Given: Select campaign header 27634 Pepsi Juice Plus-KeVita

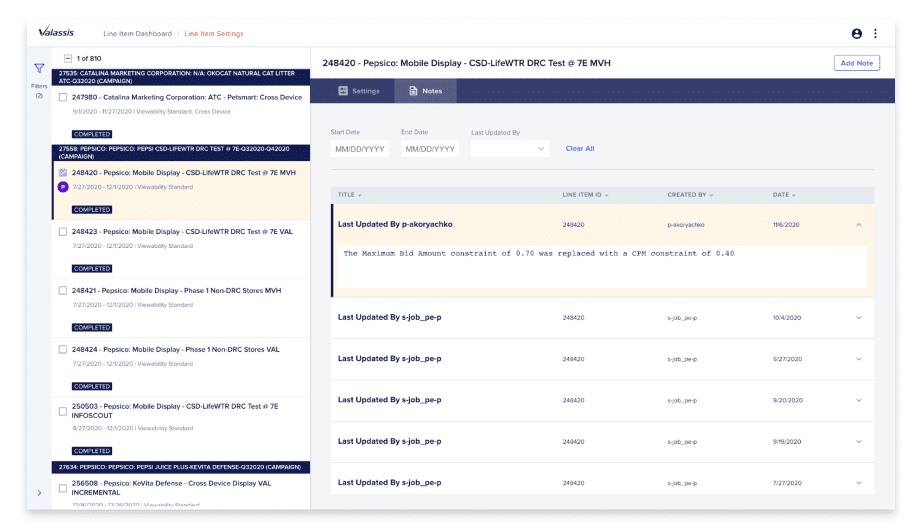Looking at the screenshot, I should tap(181, 467).
